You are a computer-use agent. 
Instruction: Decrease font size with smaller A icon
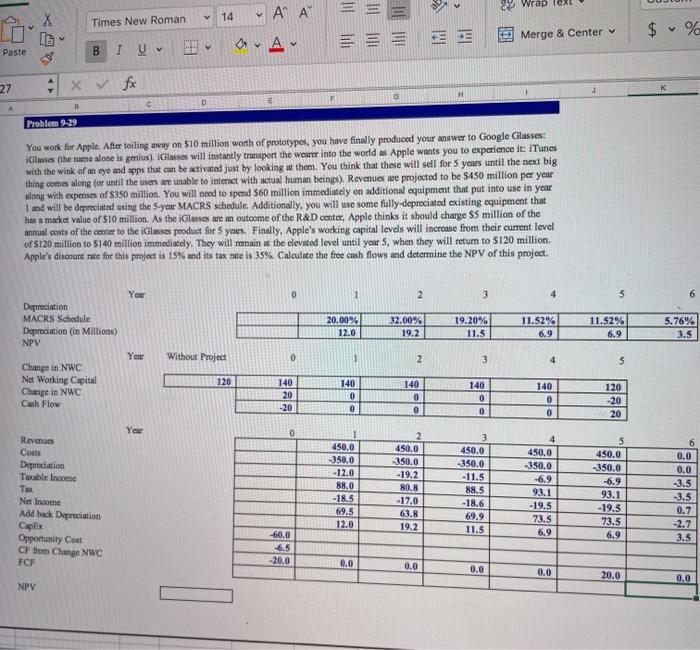[x=304, y=12]
